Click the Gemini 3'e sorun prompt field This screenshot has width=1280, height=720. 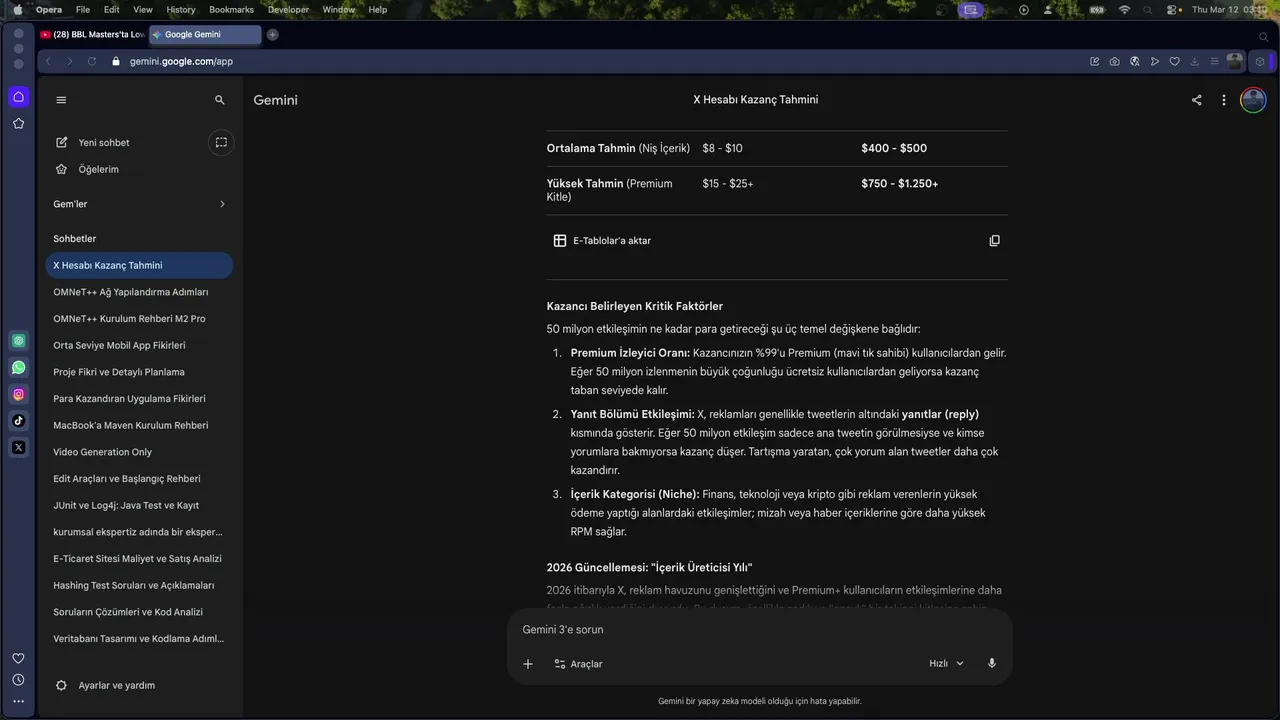click(760, 630)
